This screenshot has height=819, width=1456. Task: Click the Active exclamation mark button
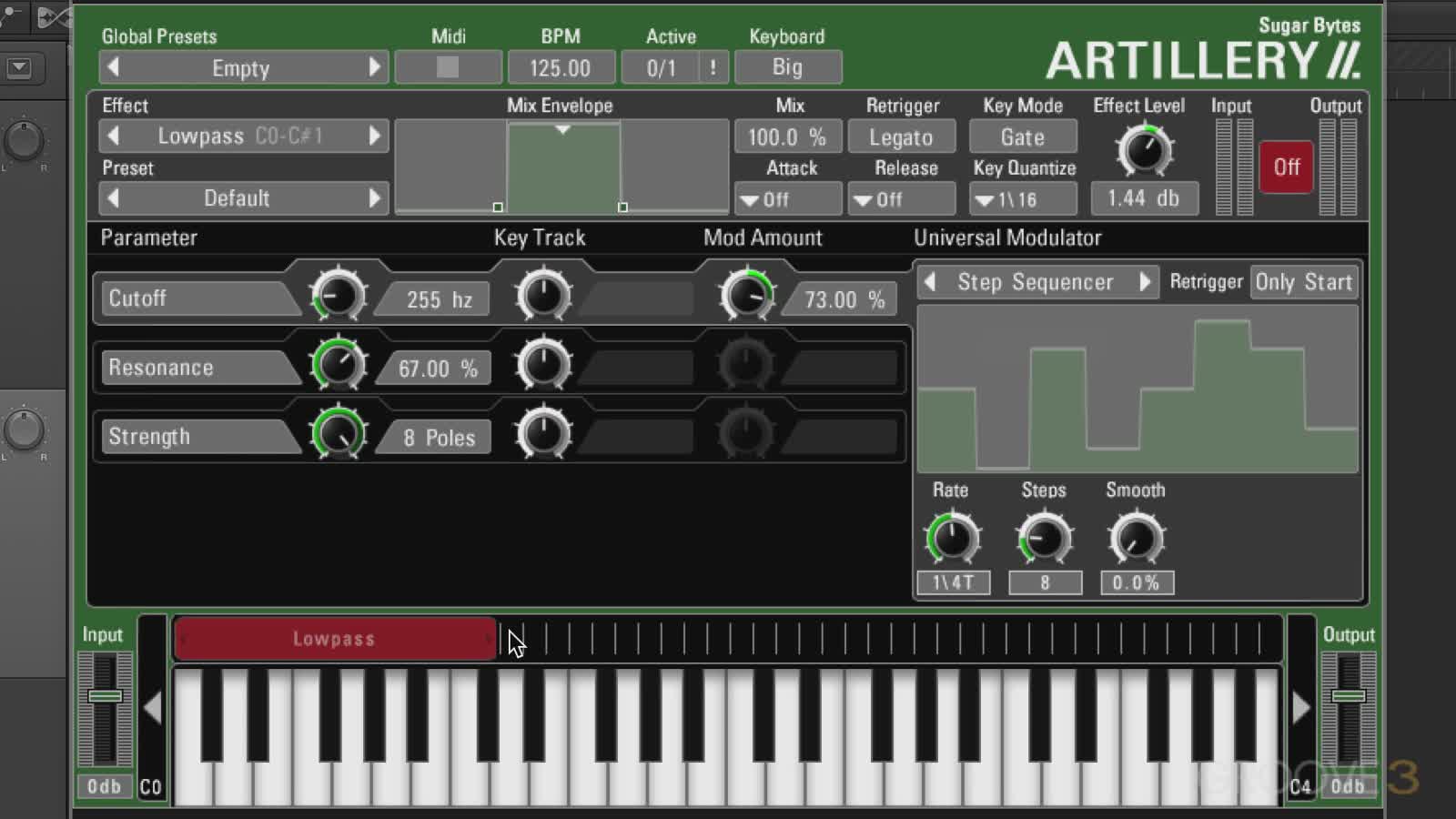pos(713,67)
